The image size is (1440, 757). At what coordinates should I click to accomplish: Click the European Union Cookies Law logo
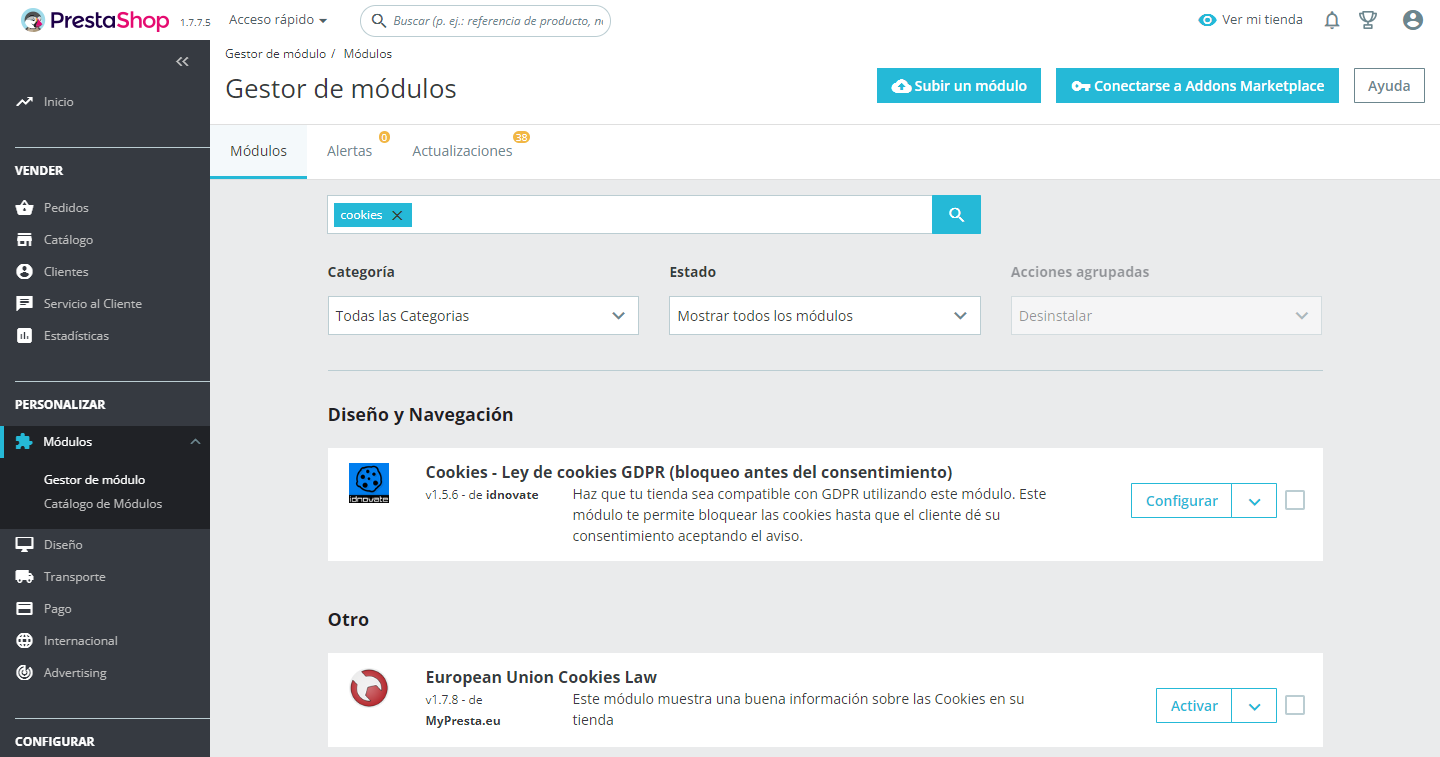[x=369, y=688]
